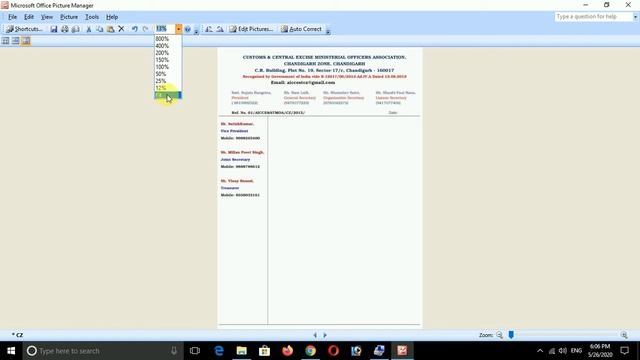Click the Copy icon
Image resolution: width=640 pixels, height=360 pixels.
click(x=100, y=29)
